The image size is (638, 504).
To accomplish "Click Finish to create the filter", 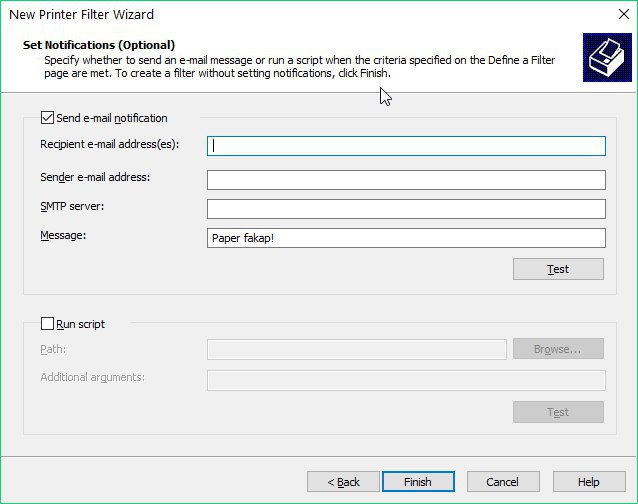I will coord(418,482).
